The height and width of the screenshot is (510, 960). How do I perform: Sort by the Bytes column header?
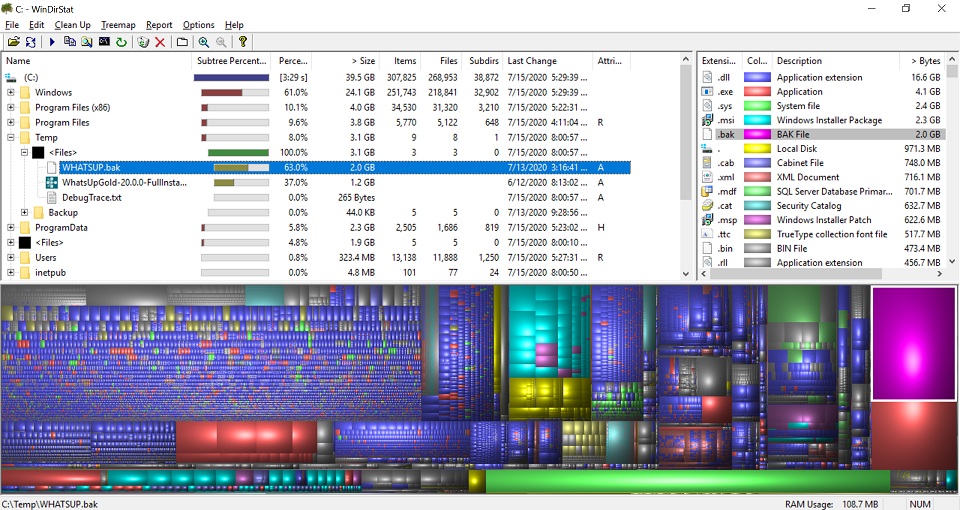pos(922,61)
